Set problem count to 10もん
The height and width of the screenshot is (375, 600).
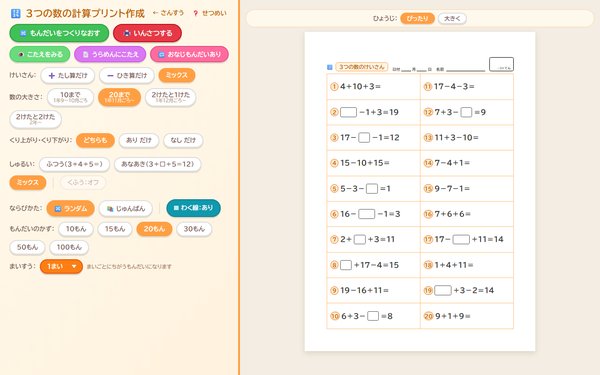[x=76, y=229]
